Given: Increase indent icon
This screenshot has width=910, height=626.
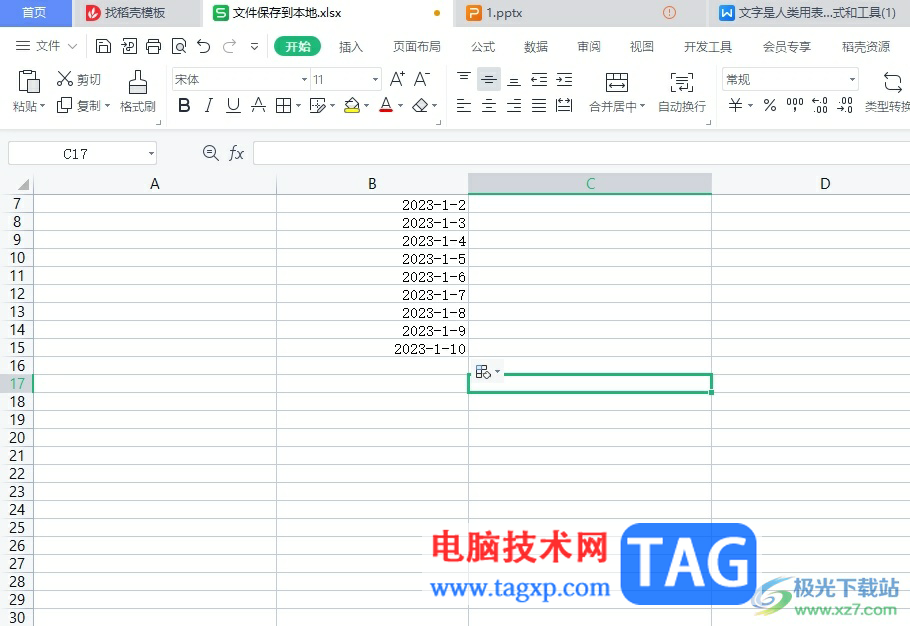Looking at the screenshot, I should pos(564,79).
